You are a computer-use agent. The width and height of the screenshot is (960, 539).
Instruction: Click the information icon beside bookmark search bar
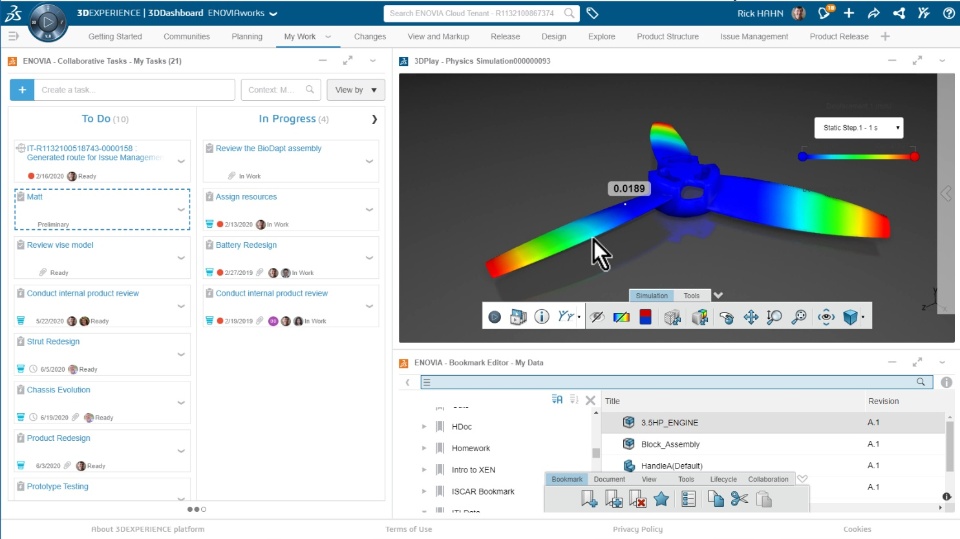click(947, 382)
